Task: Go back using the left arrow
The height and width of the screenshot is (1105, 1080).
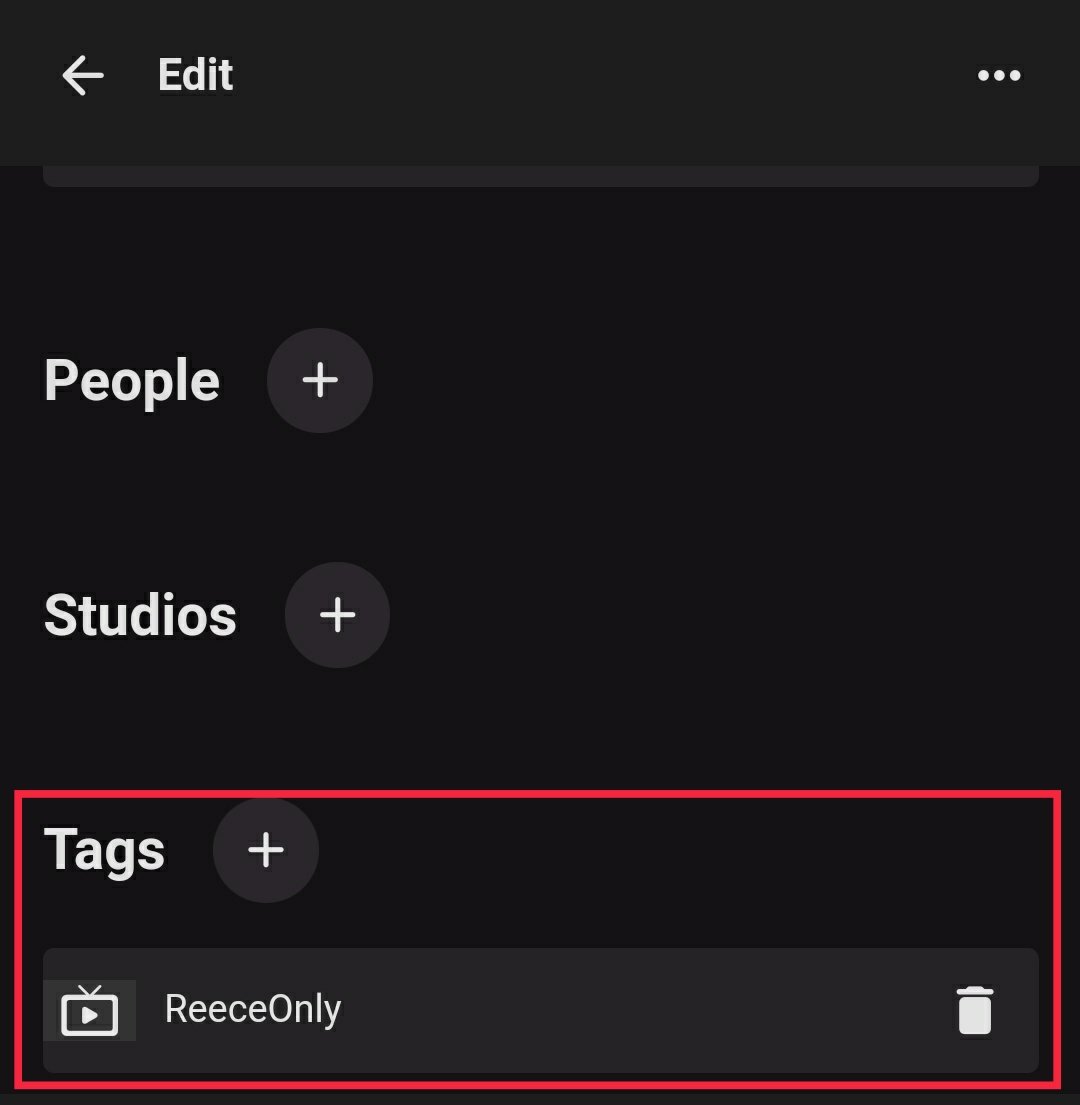Action: coord(82,76)
